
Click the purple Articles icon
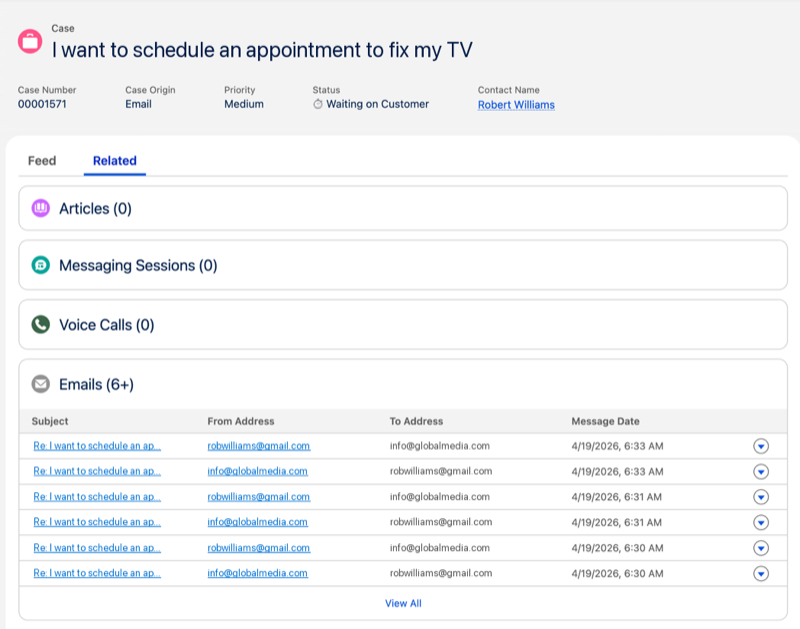[x=41, y=208]
